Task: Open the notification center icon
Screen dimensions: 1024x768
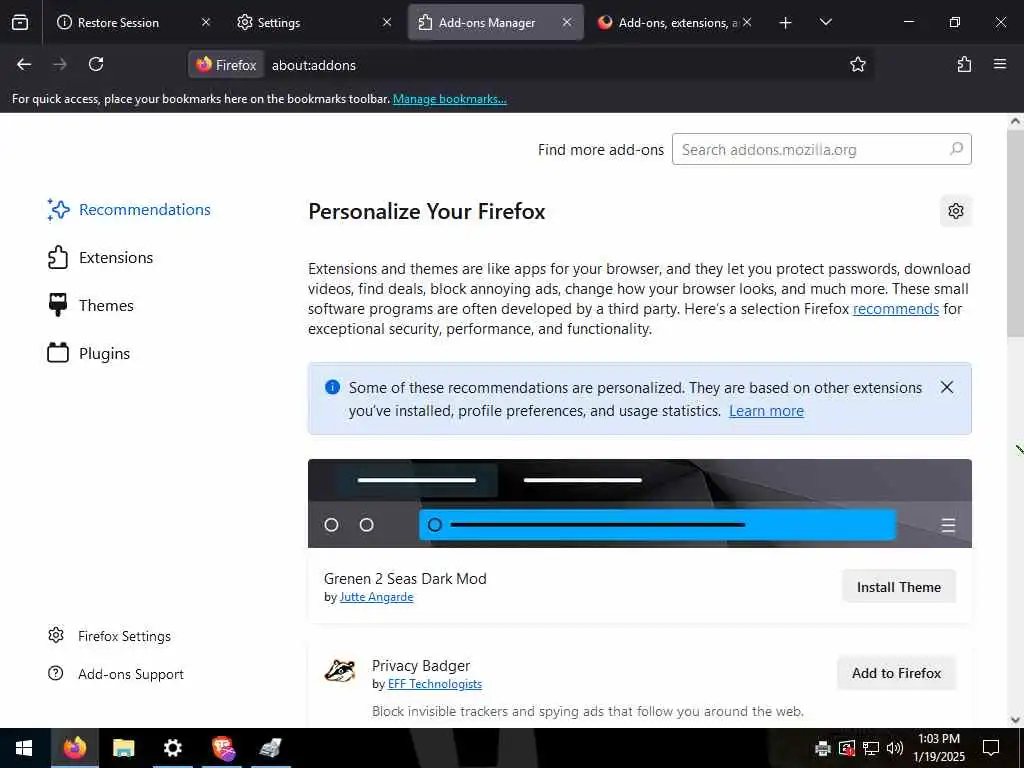Action: [991, 748]
